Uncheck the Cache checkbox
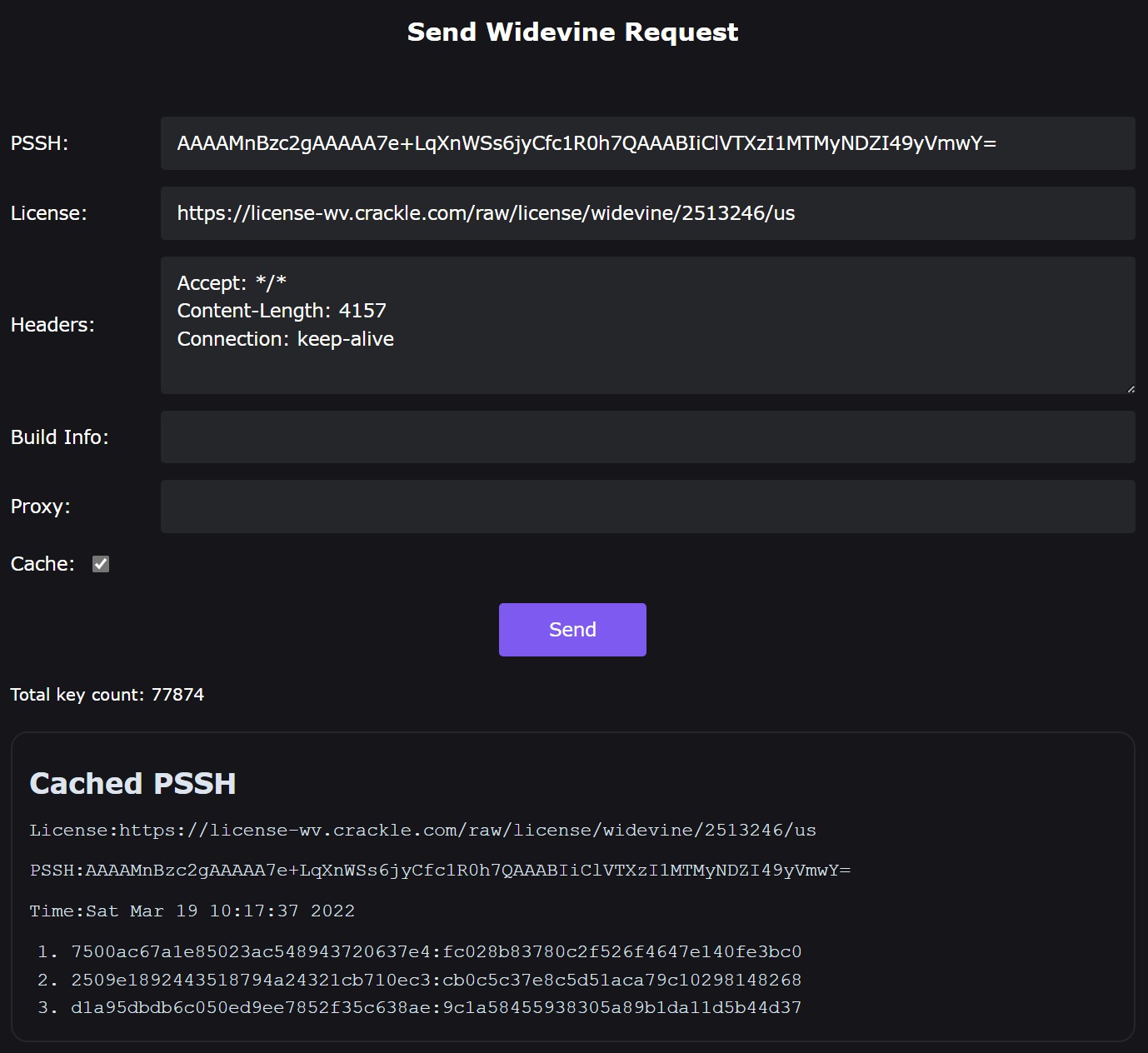The image size is (1148, 1053). tap(101, 564)
